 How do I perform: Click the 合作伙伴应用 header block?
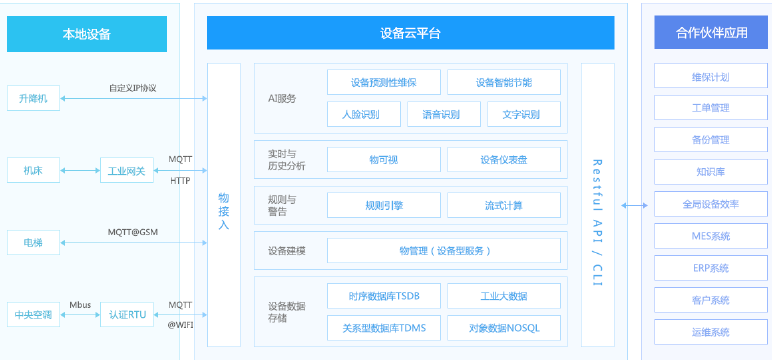tap(711, 33)
